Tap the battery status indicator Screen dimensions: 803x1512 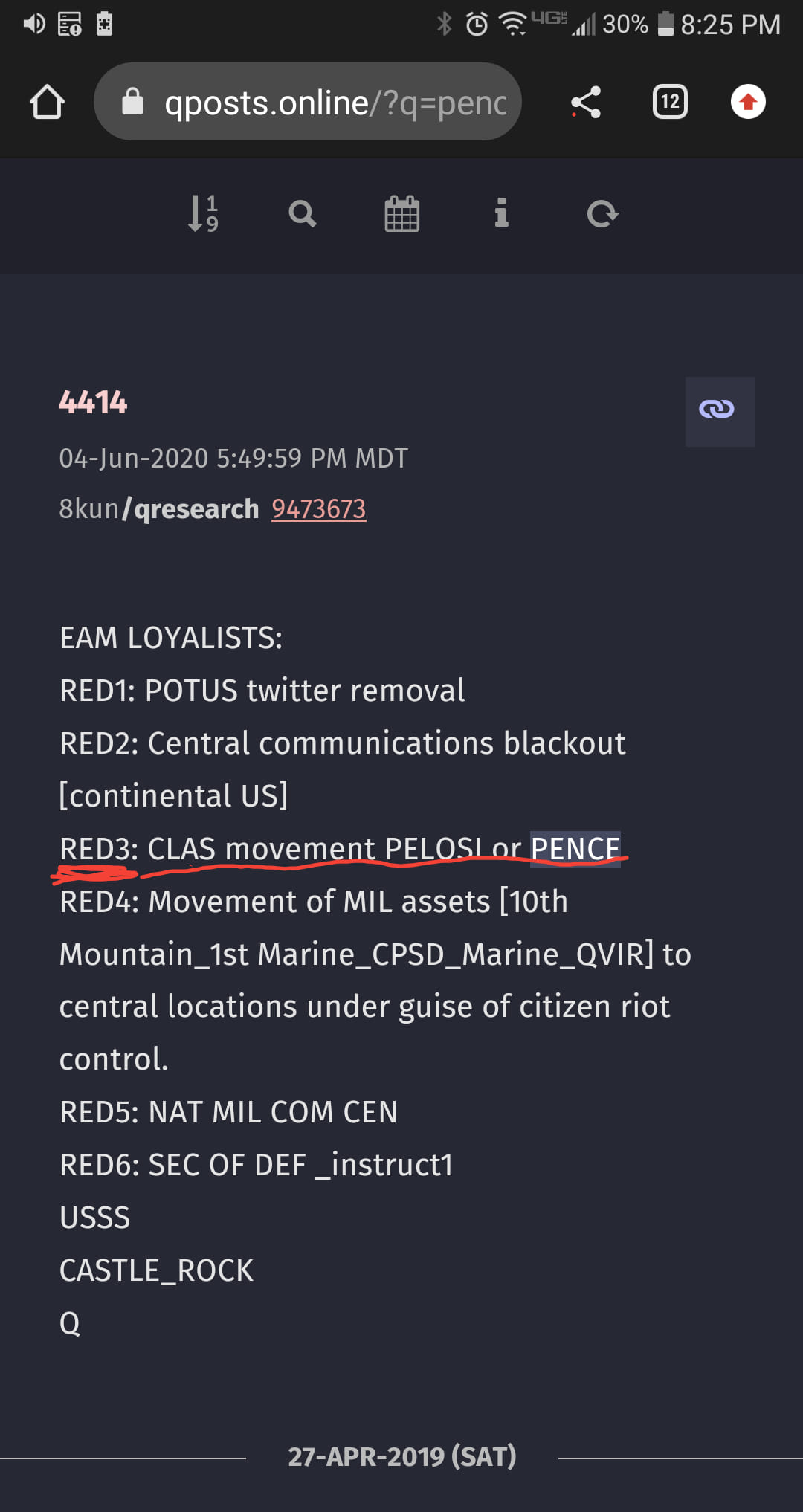[665, 24]
